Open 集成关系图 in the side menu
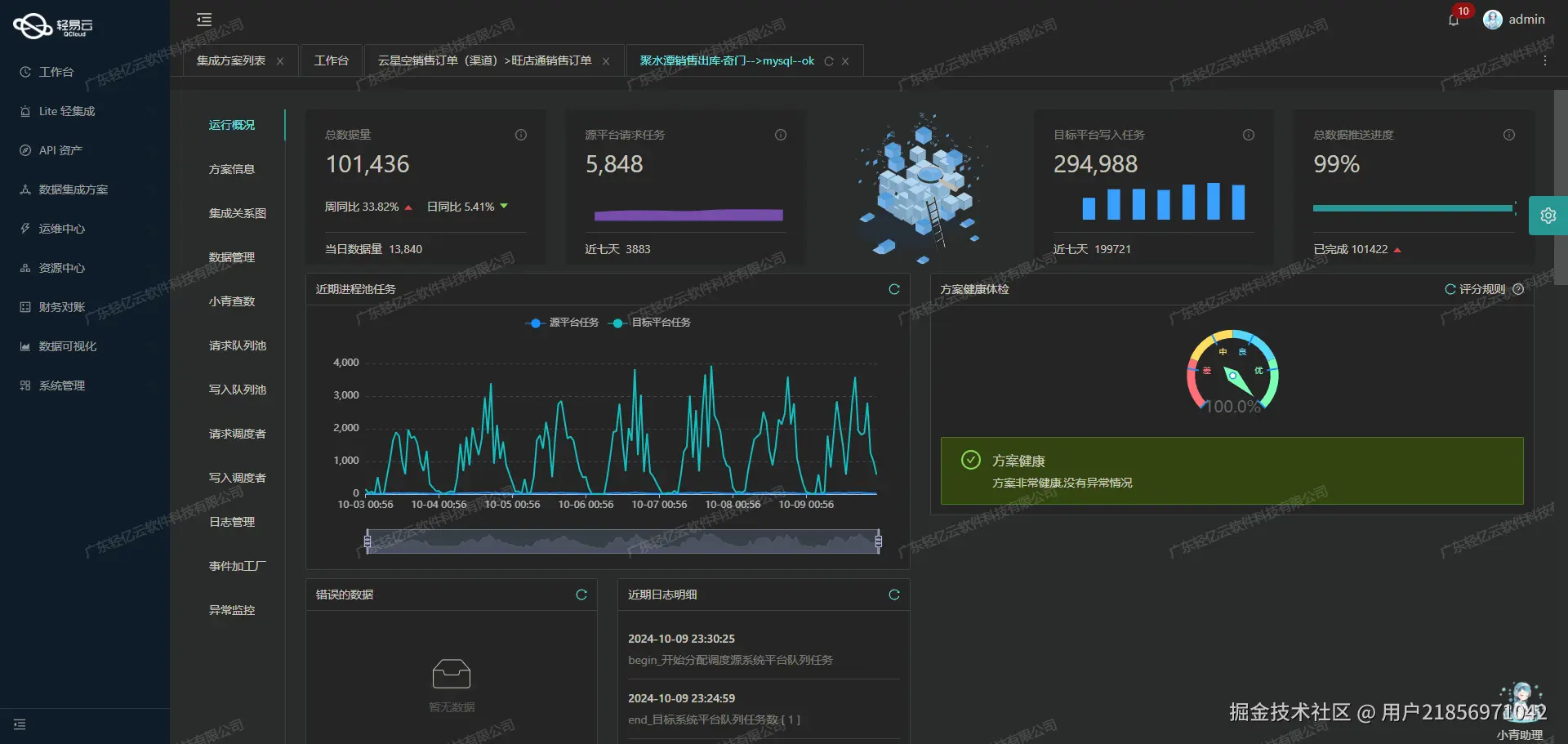This screenshot has height=744, width=1568. pos(238,213)
